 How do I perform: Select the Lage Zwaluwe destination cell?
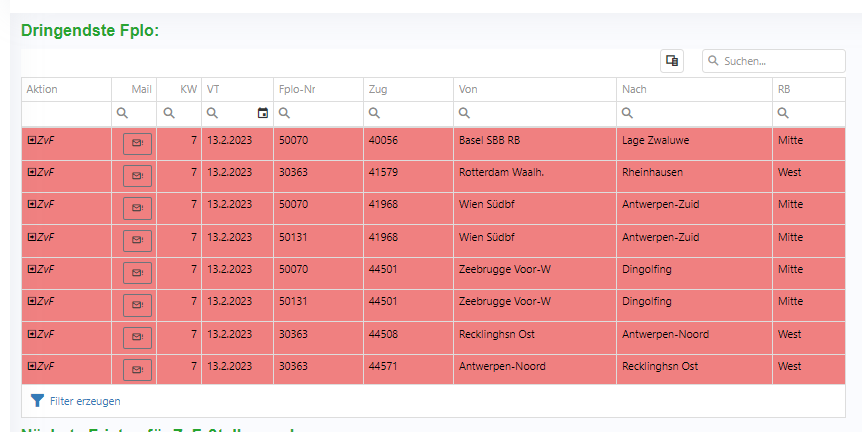click(x=654, y=141)
